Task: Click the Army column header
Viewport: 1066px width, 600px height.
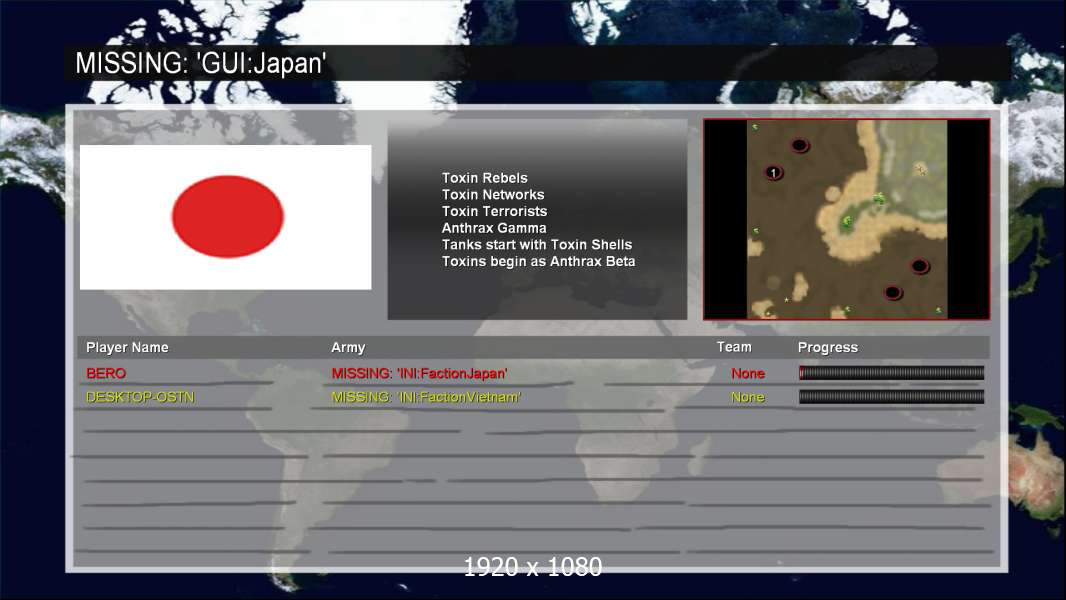Action: pyautogui.click(x=348, y=347)
